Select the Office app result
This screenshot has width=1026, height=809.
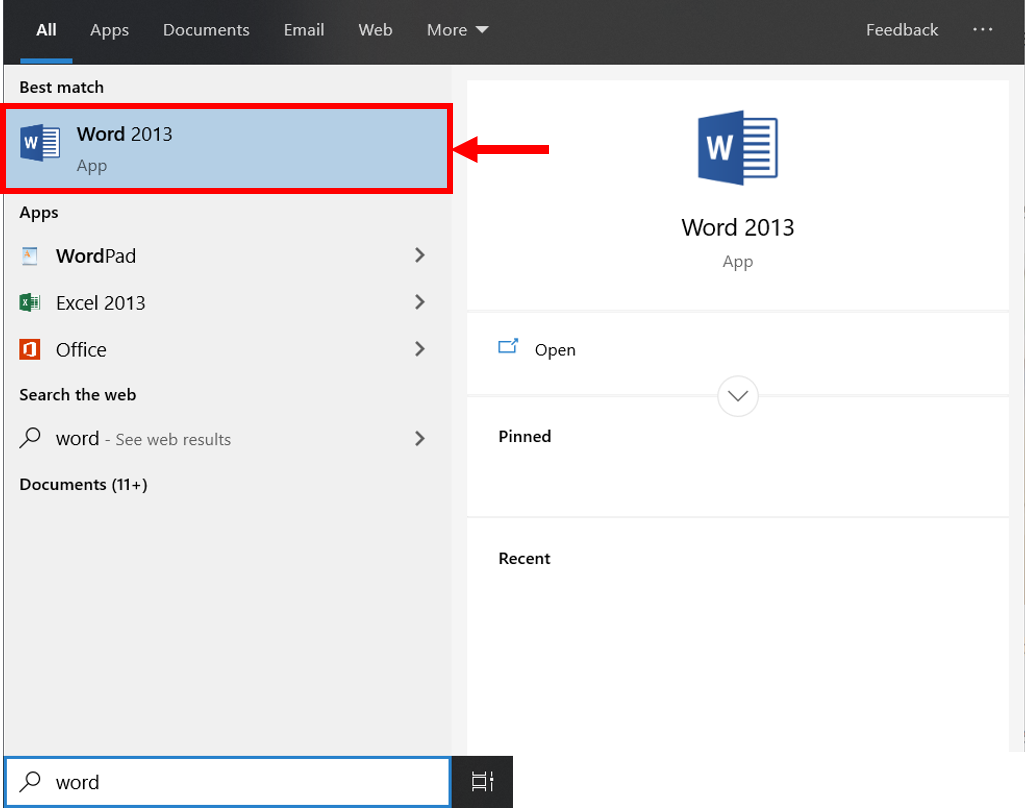226,350
